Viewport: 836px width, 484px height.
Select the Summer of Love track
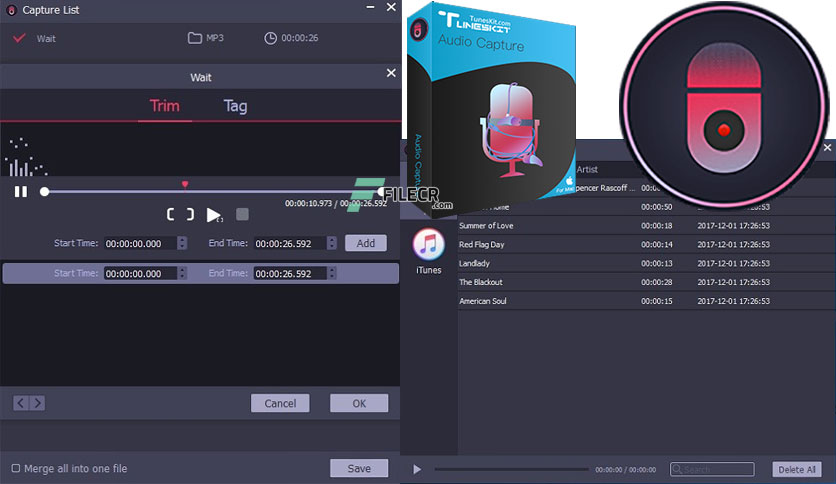646,225
